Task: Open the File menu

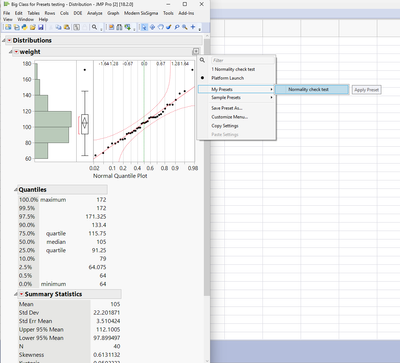Action: [x=6, y=13]
